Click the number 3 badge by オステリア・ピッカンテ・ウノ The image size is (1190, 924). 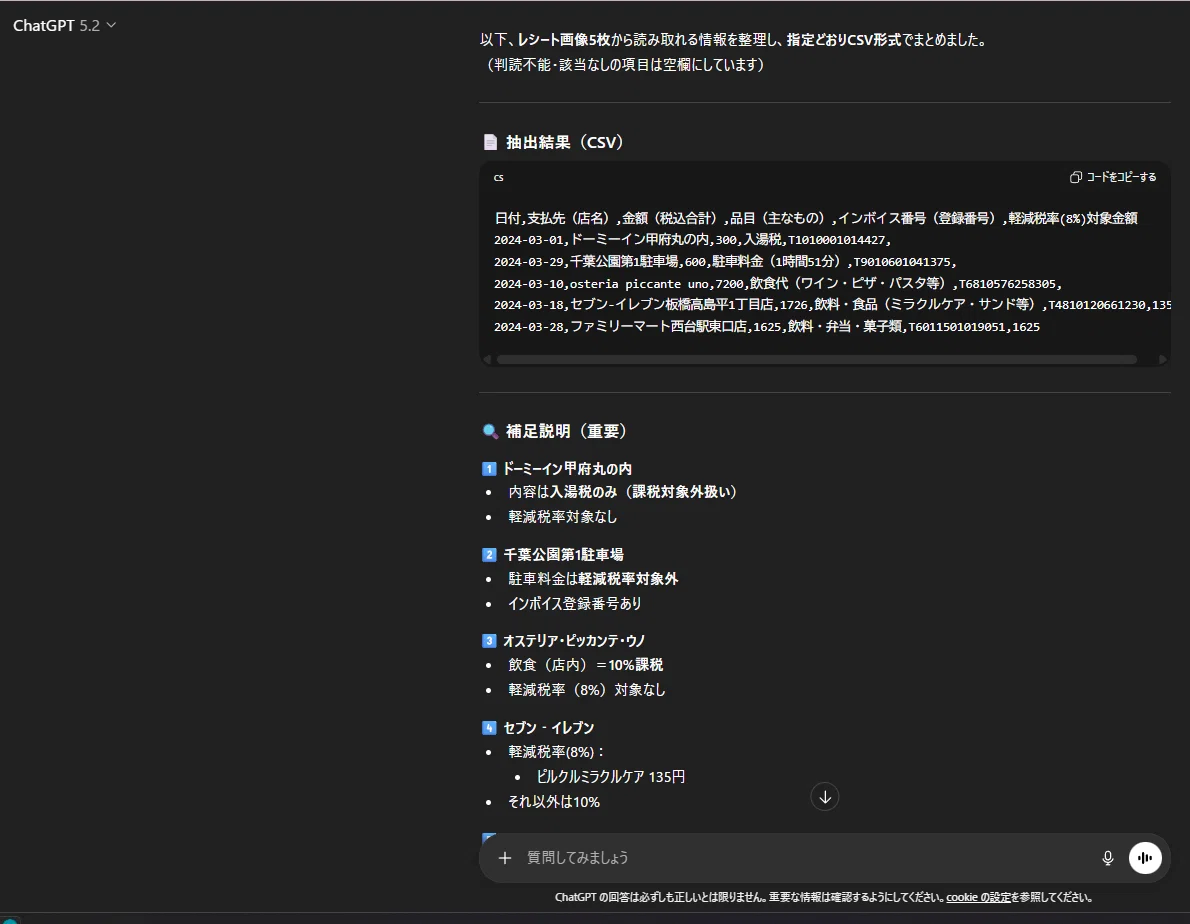(489, 641)
